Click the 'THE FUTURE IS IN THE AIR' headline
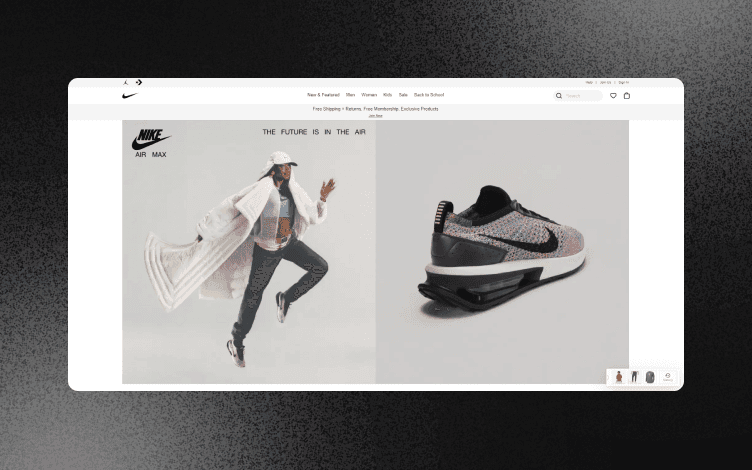 (314, 132)
